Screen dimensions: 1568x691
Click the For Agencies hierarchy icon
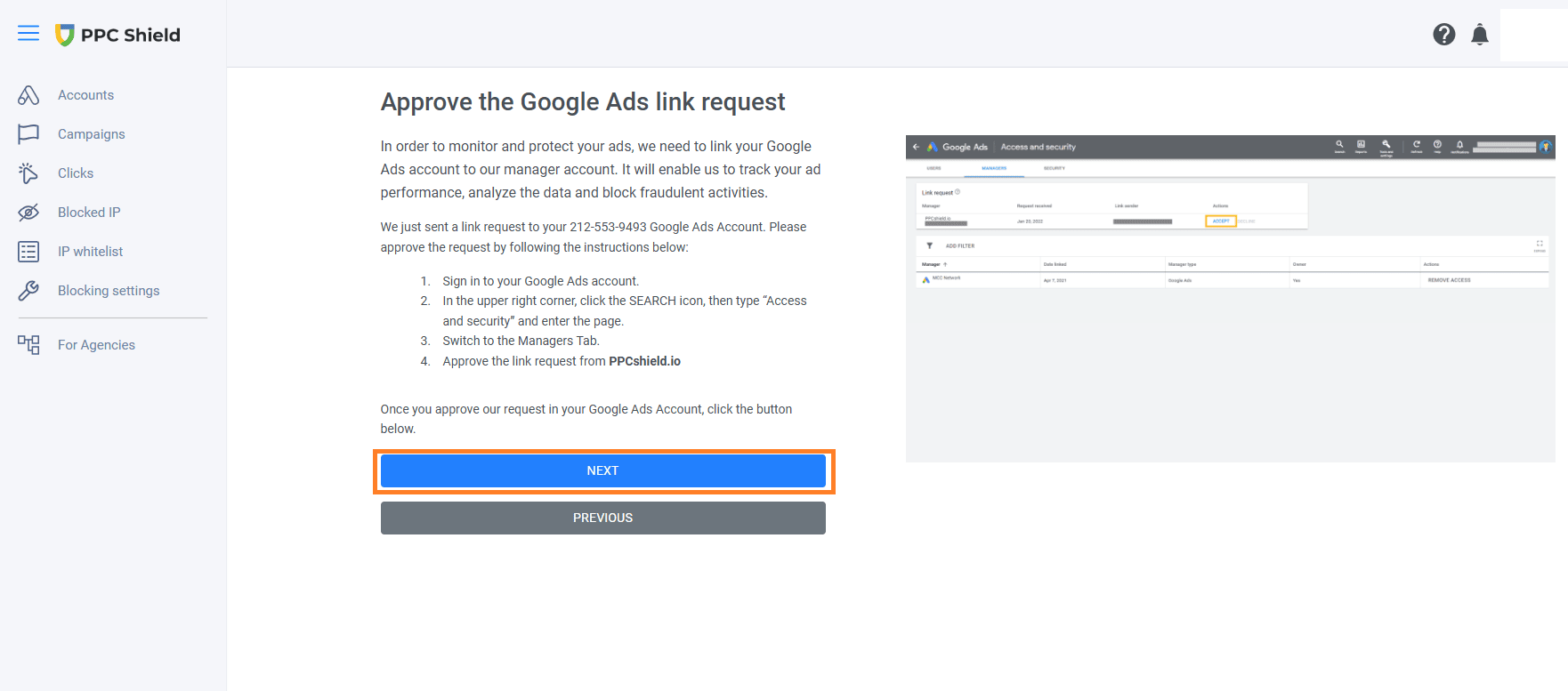pos(28,345)
